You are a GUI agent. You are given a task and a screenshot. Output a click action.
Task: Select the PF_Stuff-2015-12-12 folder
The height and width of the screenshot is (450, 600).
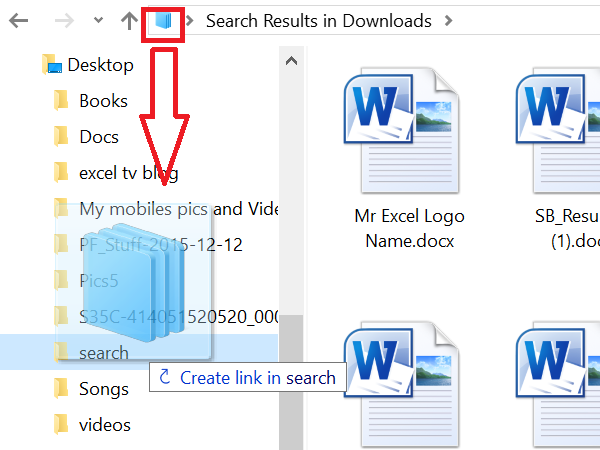[161, 245]
